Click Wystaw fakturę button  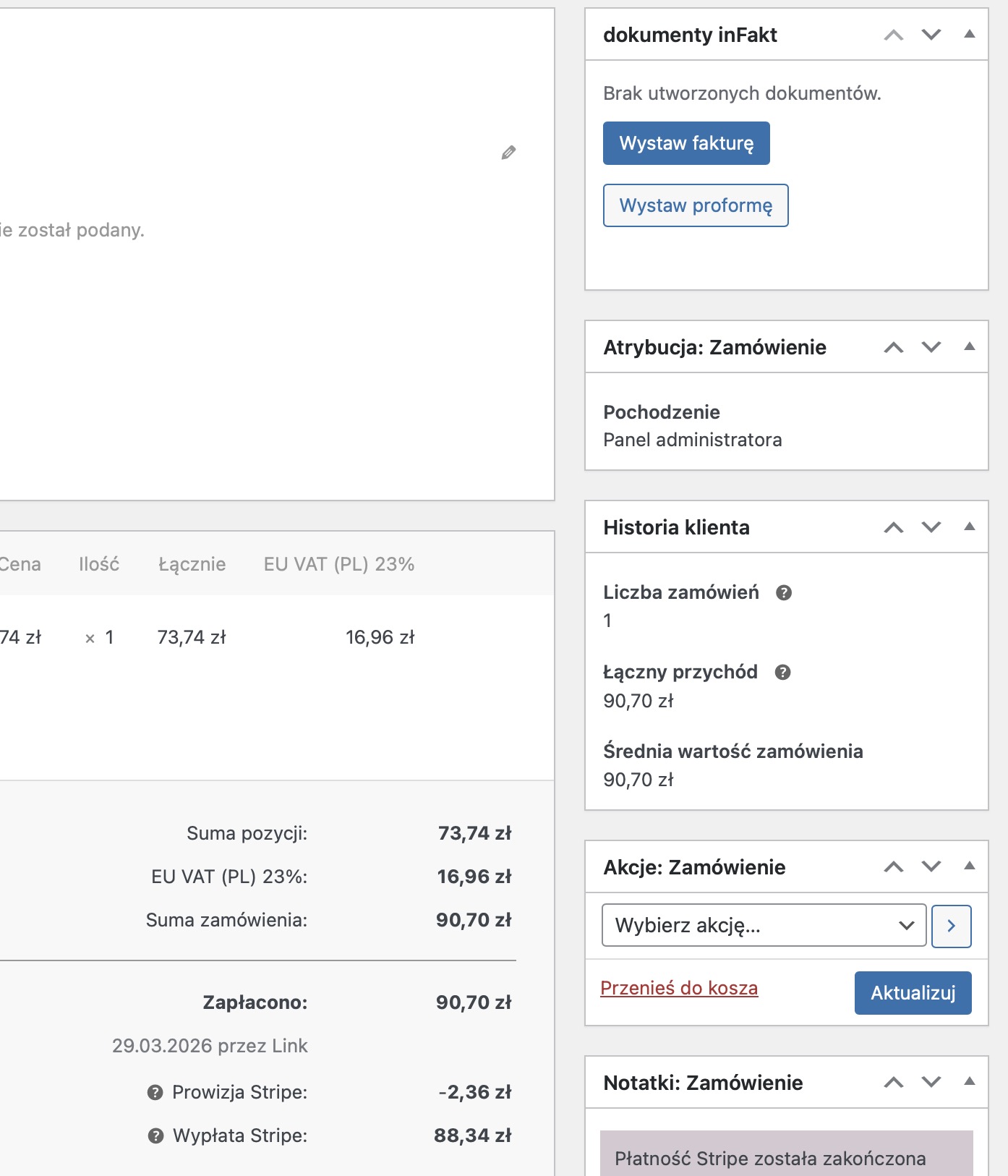click(x=686, y=143)
